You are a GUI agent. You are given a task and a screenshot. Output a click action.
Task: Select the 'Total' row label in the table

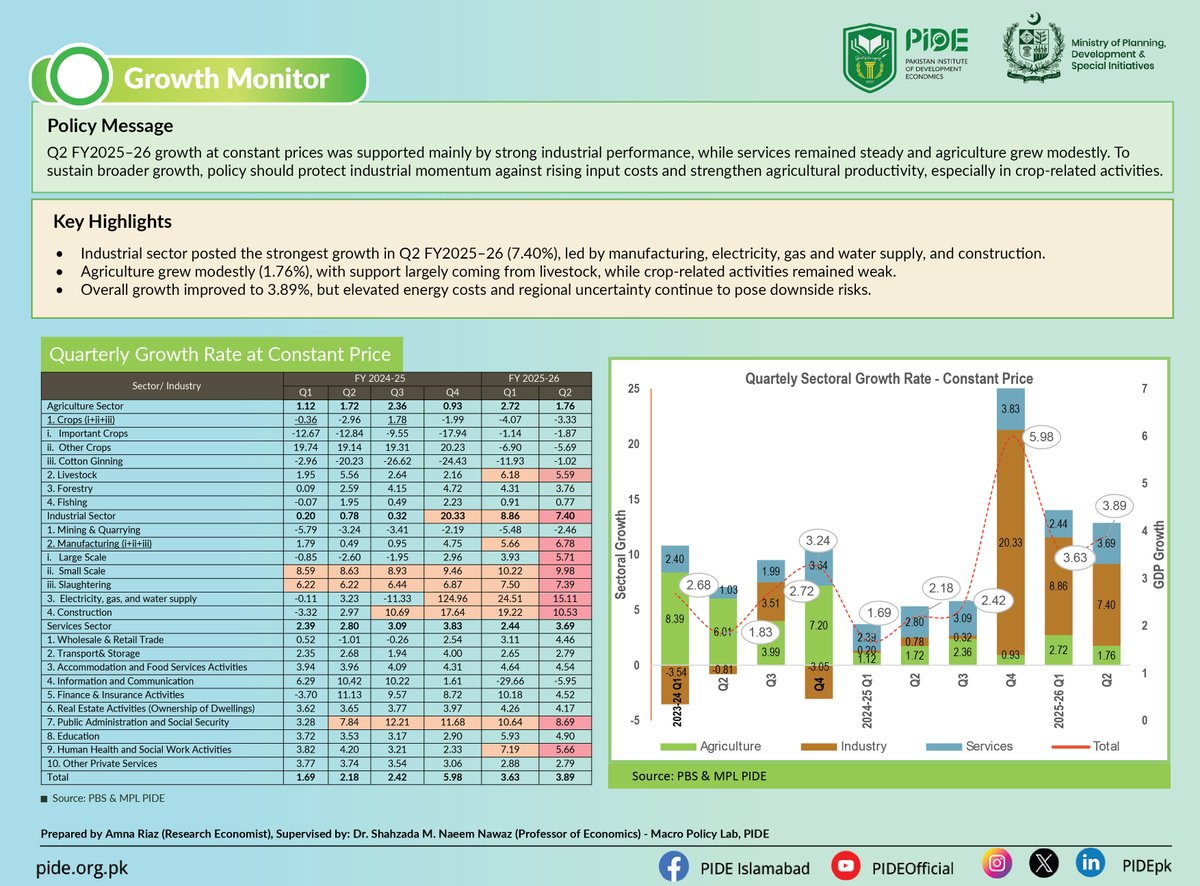coord(57,775)
